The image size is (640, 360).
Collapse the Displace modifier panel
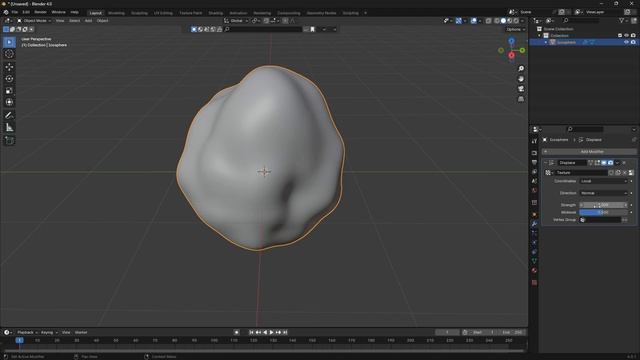click(x=545, y=163)
